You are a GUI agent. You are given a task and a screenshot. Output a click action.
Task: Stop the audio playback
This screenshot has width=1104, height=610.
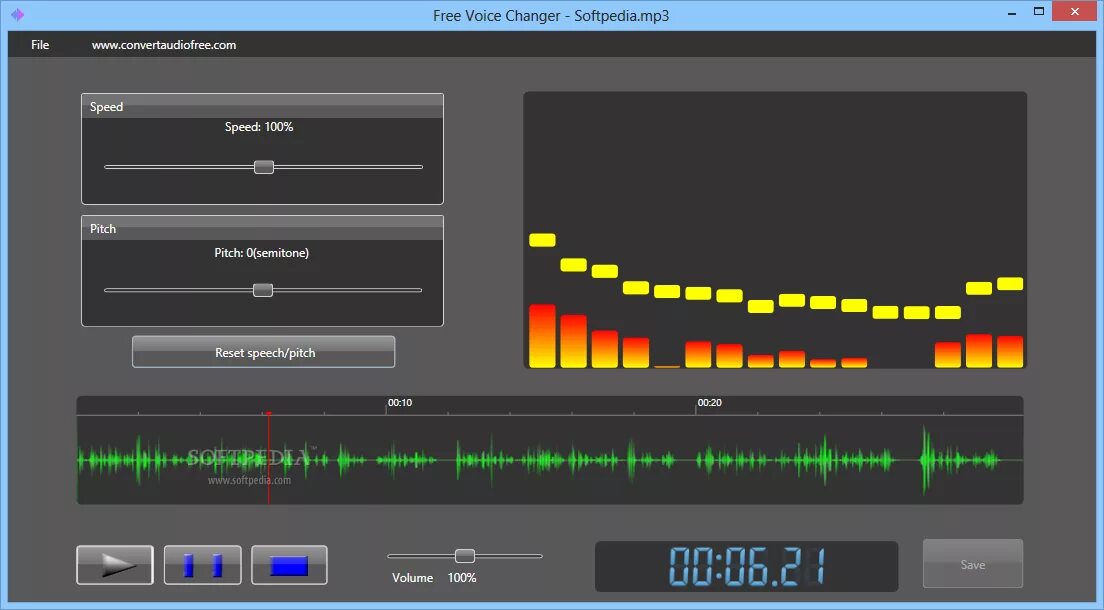289,564
